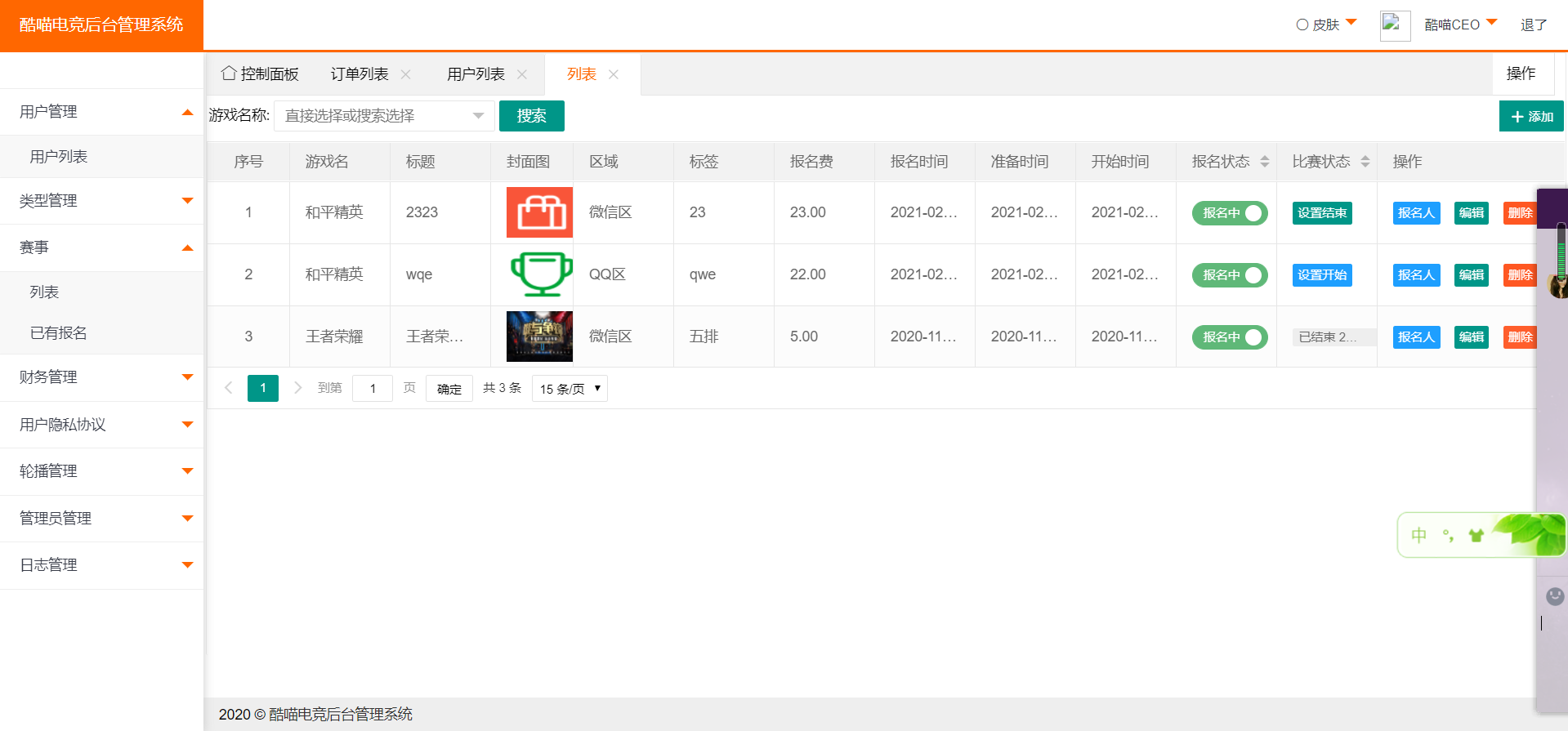The image size is (1568, 731).
Task: Open the 15 条/页 page size dropdown
Action: pos(570,389)
